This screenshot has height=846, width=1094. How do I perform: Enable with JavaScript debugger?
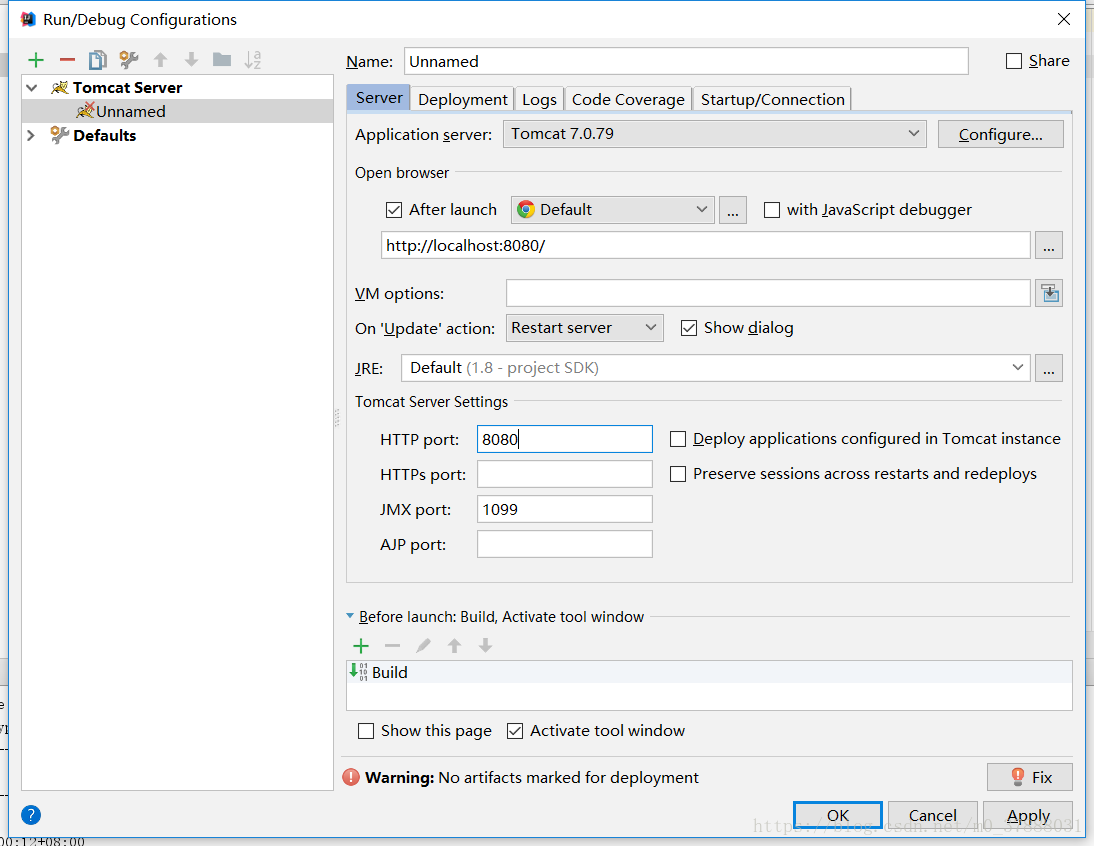coord(772,210)
